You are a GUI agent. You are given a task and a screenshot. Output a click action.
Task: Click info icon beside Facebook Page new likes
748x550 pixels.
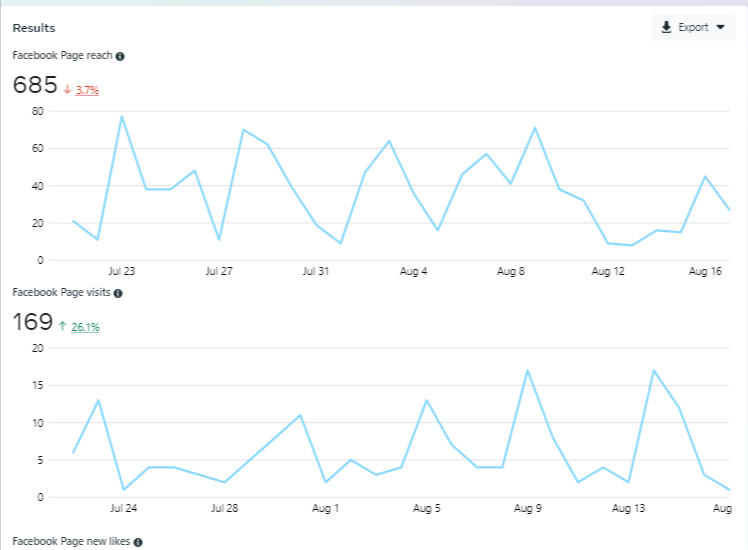point(138,542)
